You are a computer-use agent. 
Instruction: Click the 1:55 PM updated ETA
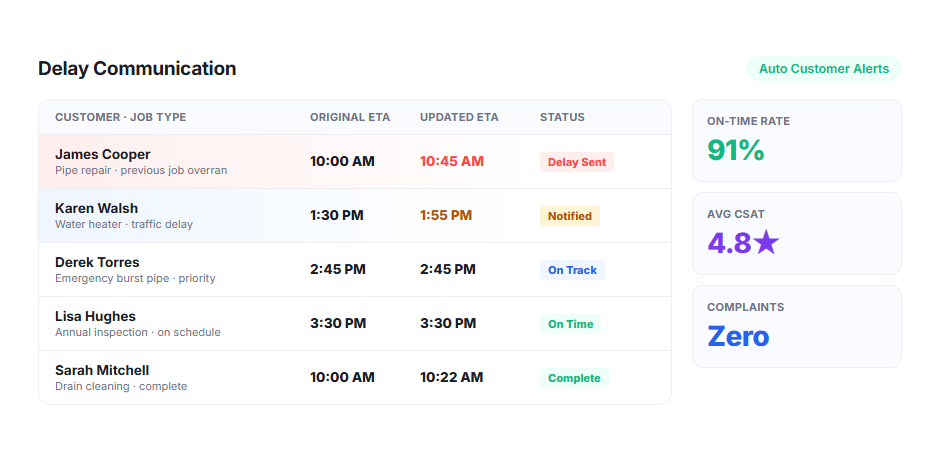[x=446, y=215]
